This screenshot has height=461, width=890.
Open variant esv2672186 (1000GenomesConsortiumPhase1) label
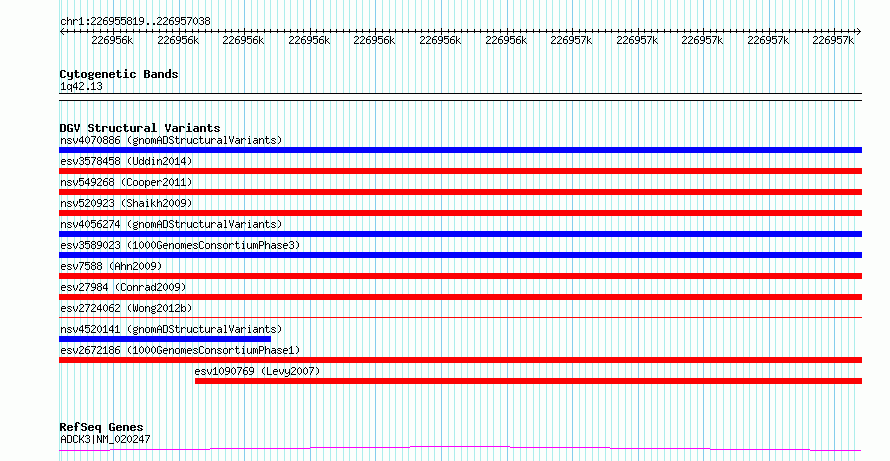(180, 350)
